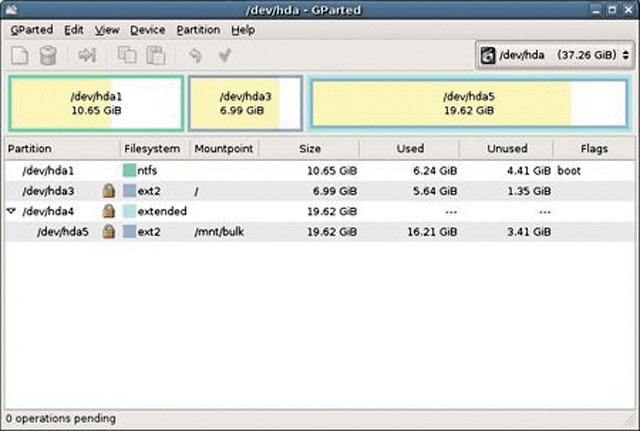Sort by the Used column header
Screen dimensions: 640x431
tap(410, 149)
